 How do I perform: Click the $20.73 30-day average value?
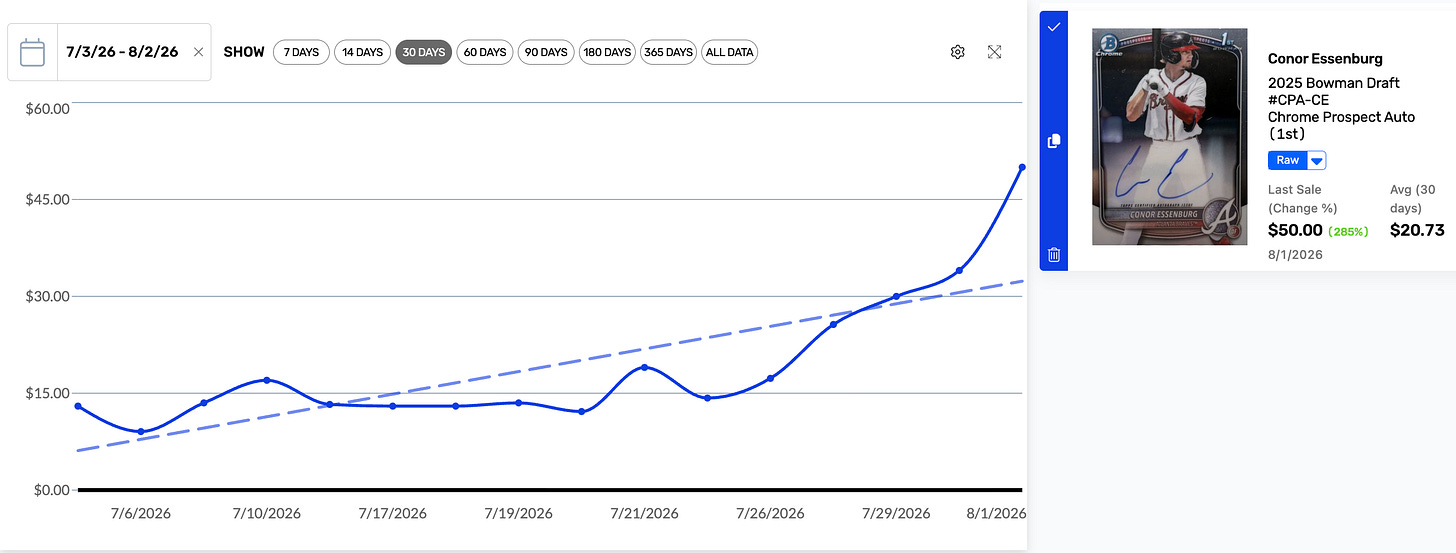(1417, 230)
